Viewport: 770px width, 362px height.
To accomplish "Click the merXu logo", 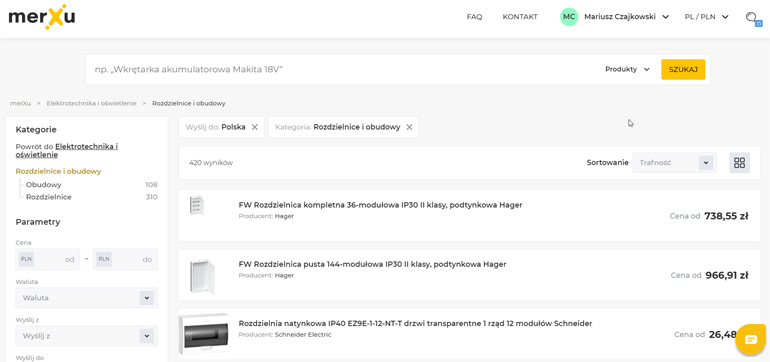I will pyautogui.click(x=42, y=18).
